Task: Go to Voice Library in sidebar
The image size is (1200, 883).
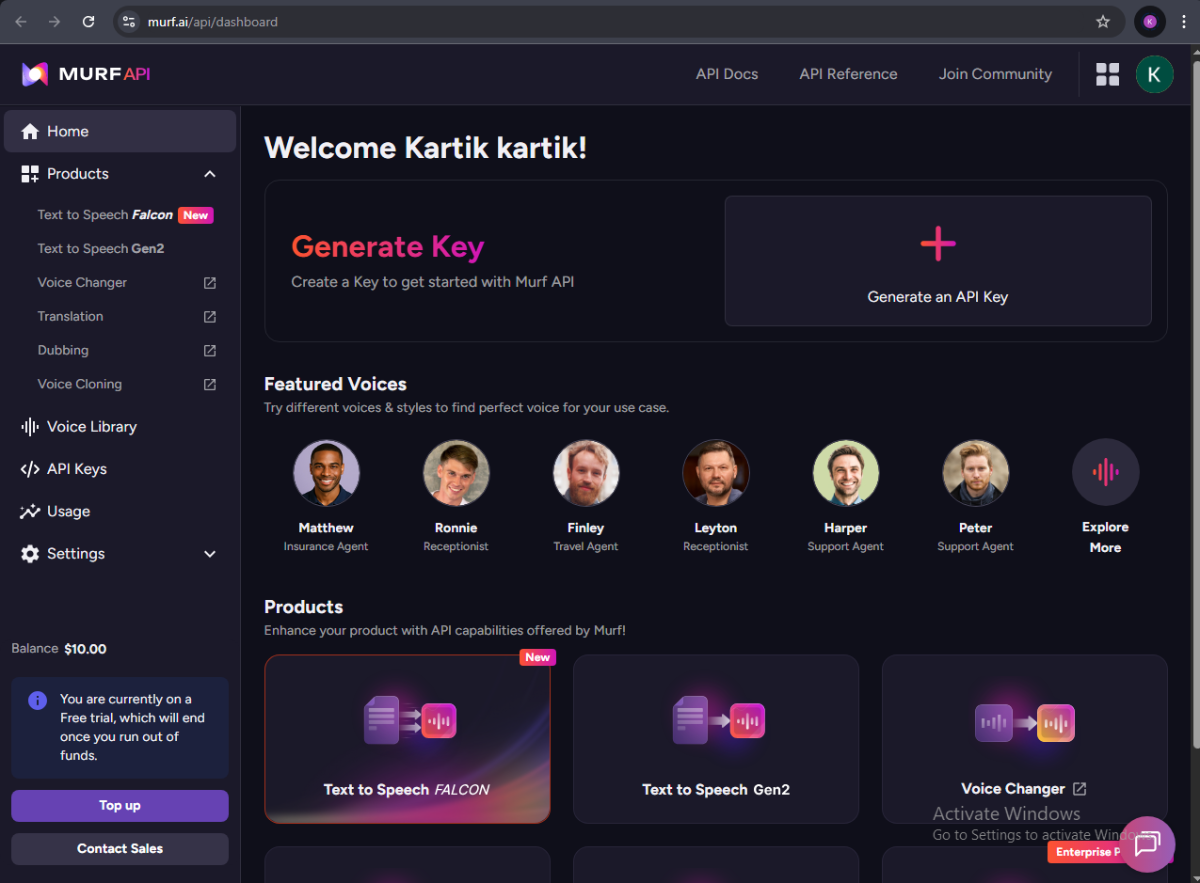Action: pos(91,427)
